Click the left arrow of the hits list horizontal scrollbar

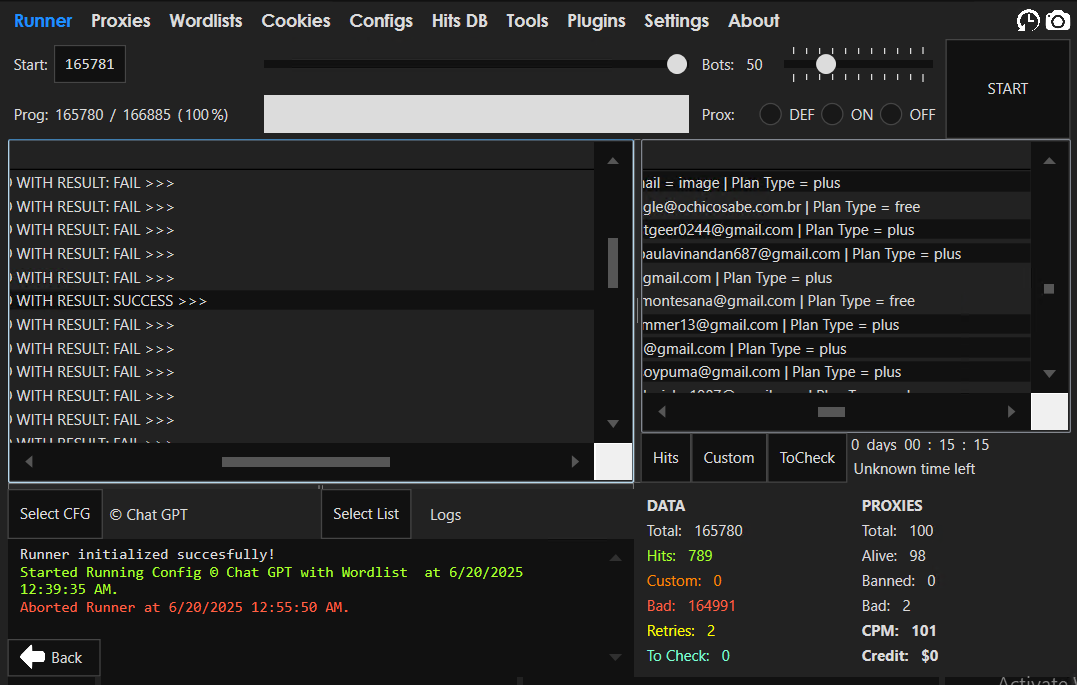(662, 411)
